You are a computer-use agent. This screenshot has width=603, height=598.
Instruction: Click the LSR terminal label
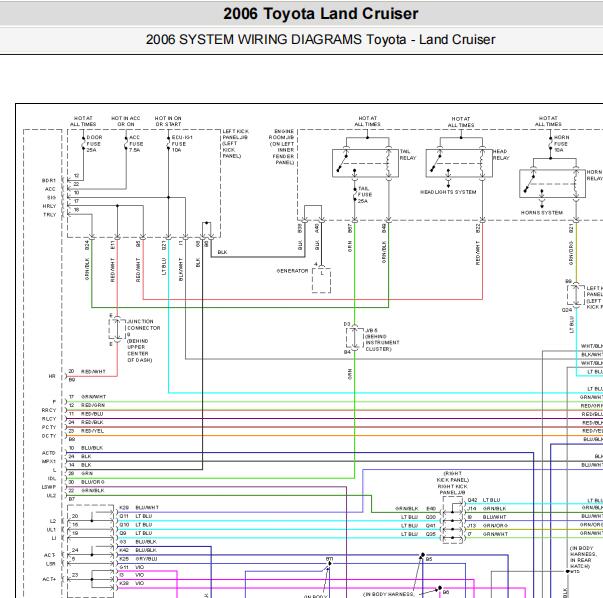(51, 563)
